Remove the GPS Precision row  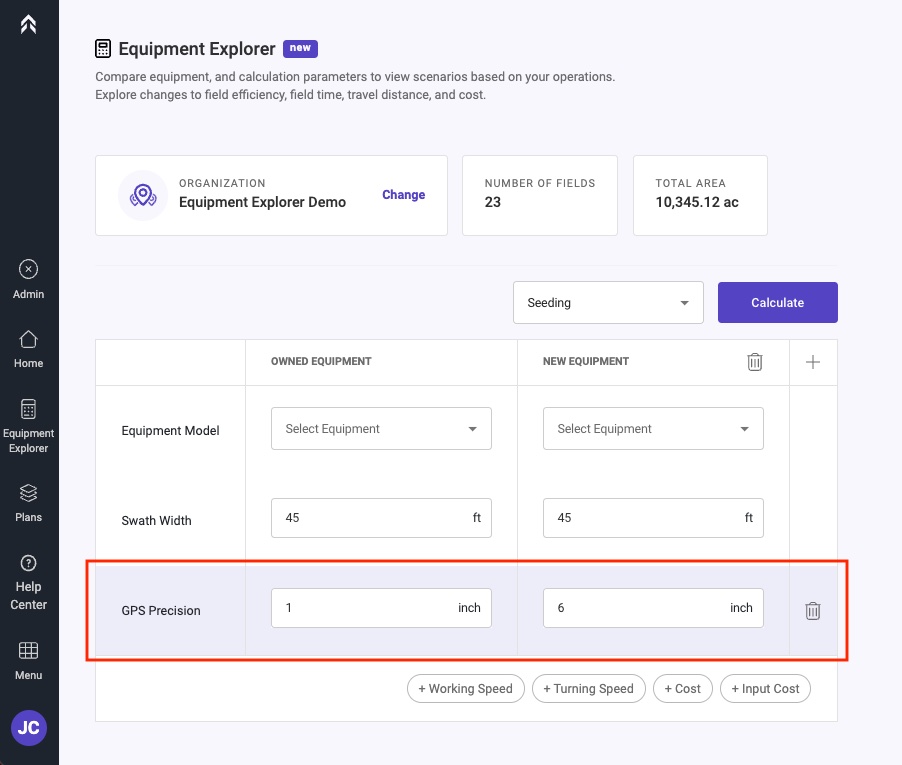coord(813,610)
